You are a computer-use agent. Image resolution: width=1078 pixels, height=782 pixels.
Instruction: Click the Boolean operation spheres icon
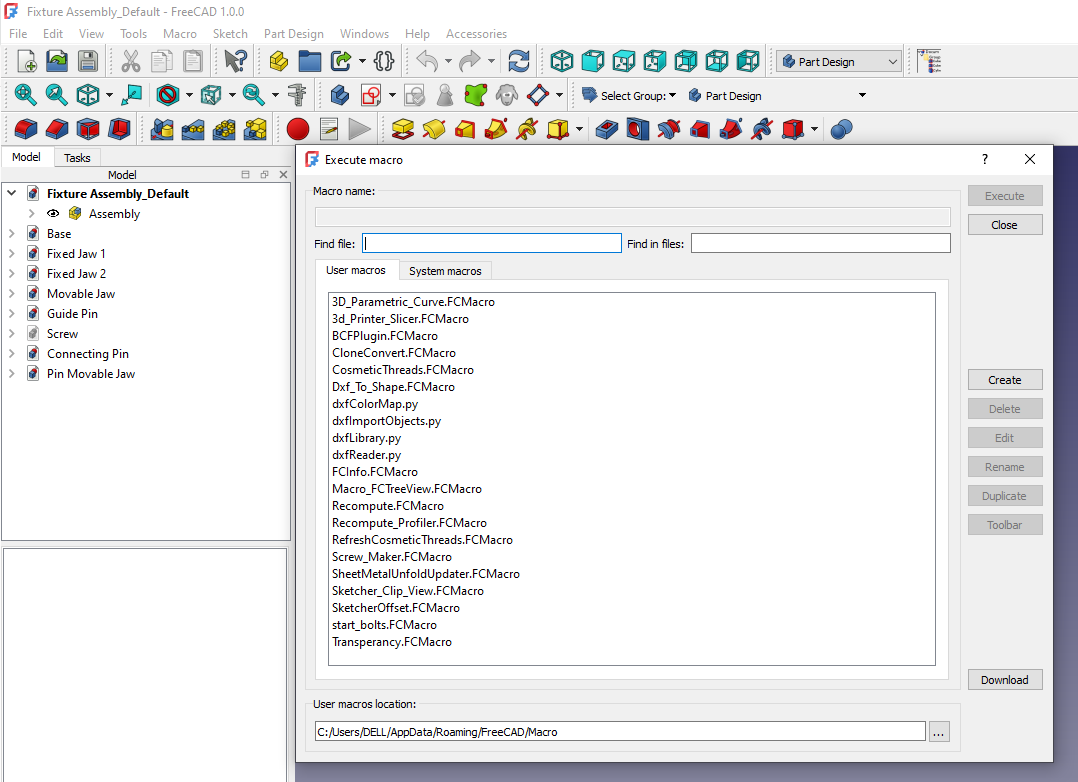842,129
